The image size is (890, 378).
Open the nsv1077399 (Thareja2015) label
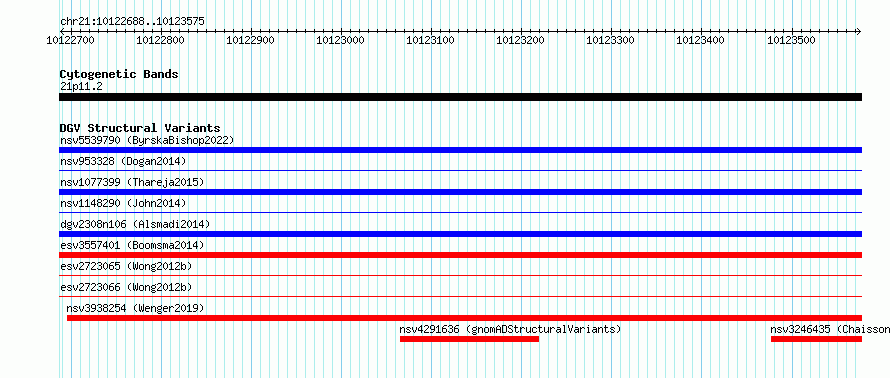coord(132,182)
